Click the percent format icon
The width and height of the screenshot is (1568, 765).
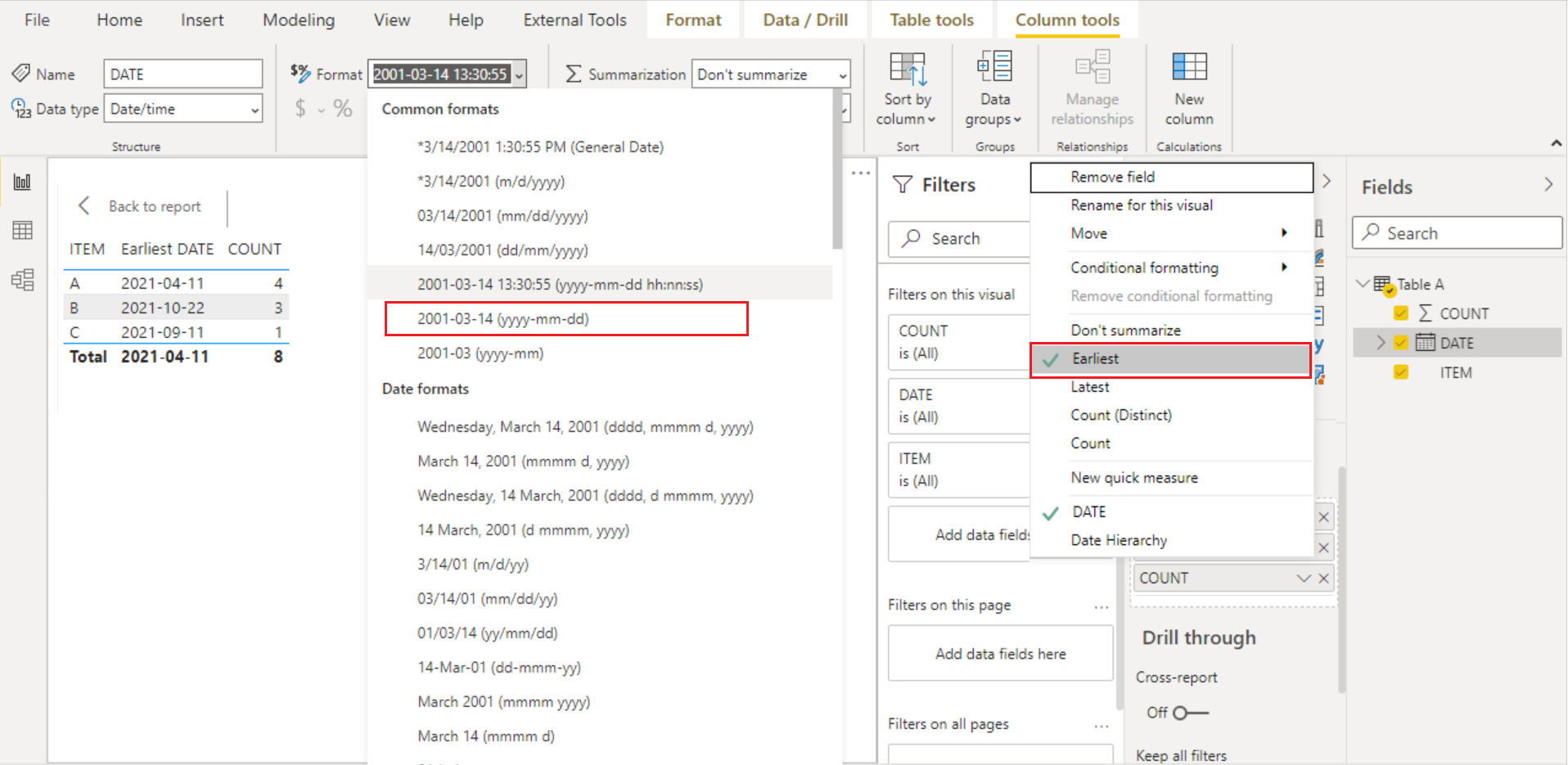coord(343,108)
